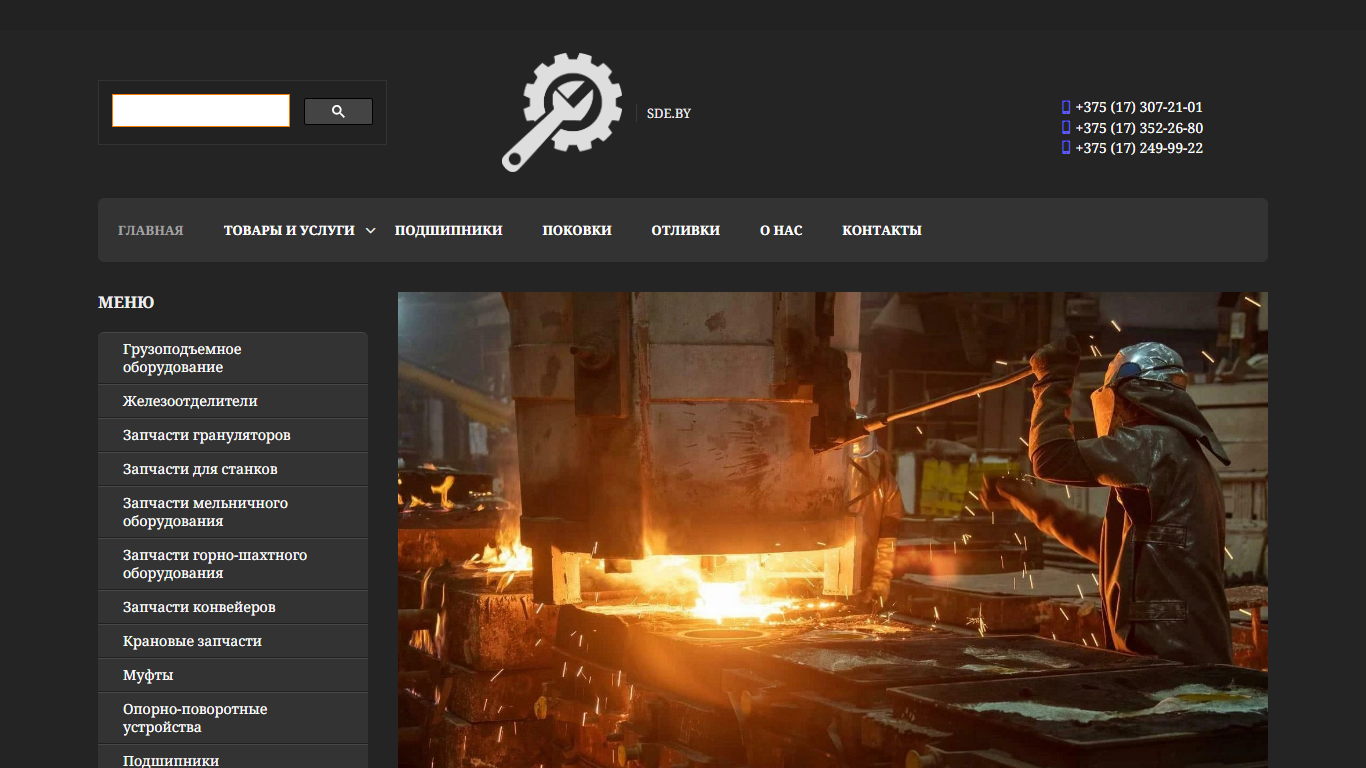Open Запчасти для станков sidebar item

click(233, 469)
